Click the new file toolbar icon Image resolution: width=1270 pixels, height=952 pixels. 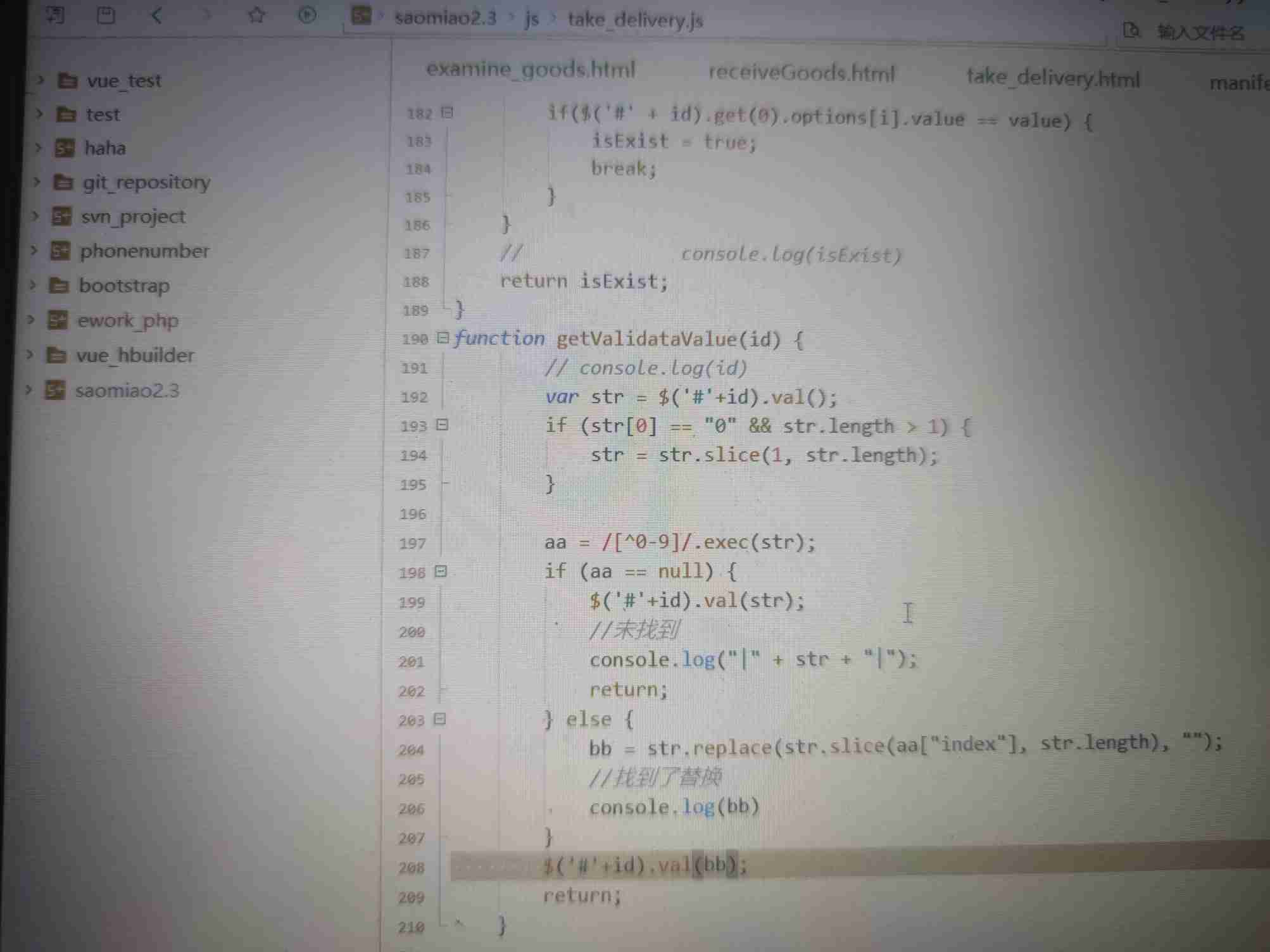coord(55,14)
